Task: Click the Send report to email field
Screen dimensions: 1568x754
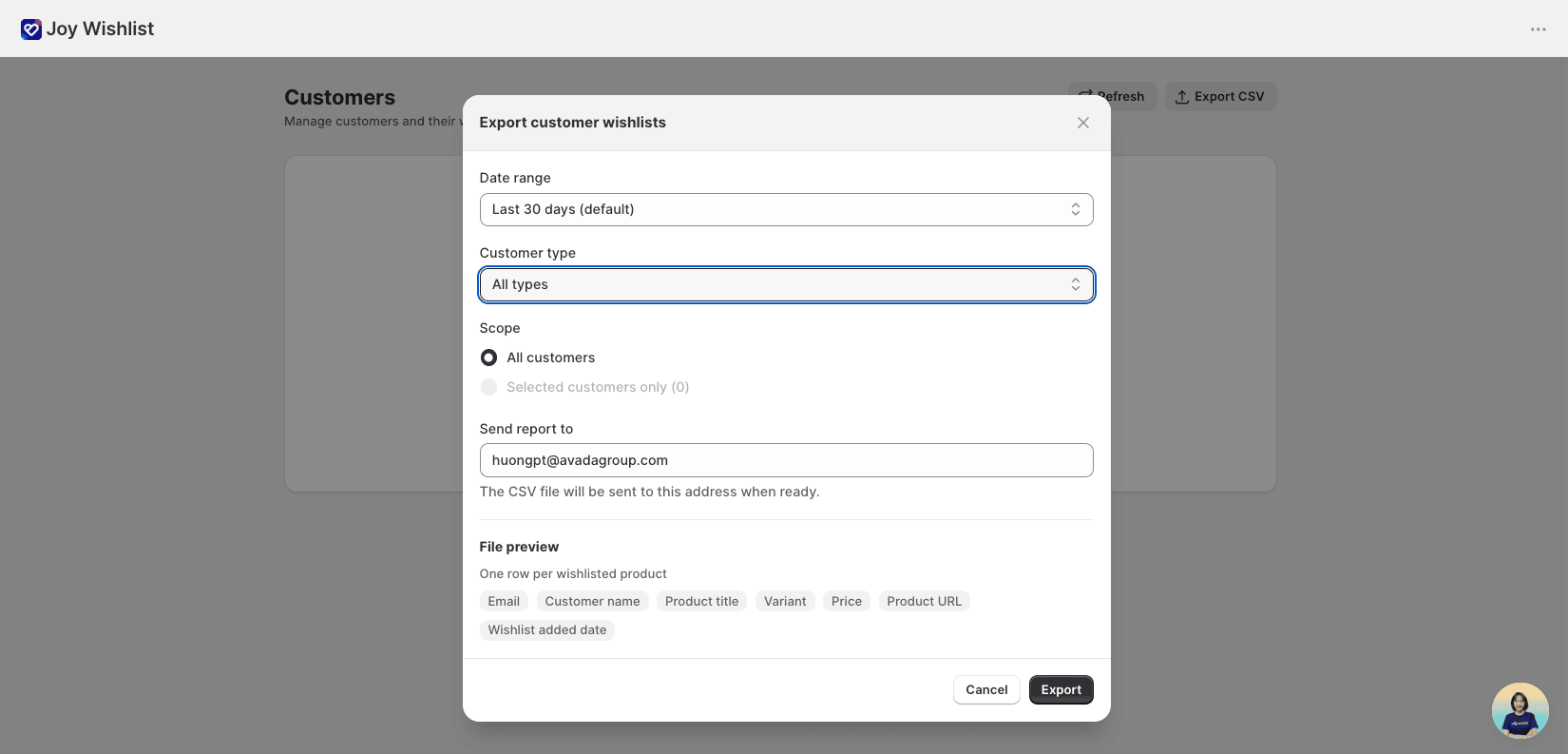Action: coord(786,460)
